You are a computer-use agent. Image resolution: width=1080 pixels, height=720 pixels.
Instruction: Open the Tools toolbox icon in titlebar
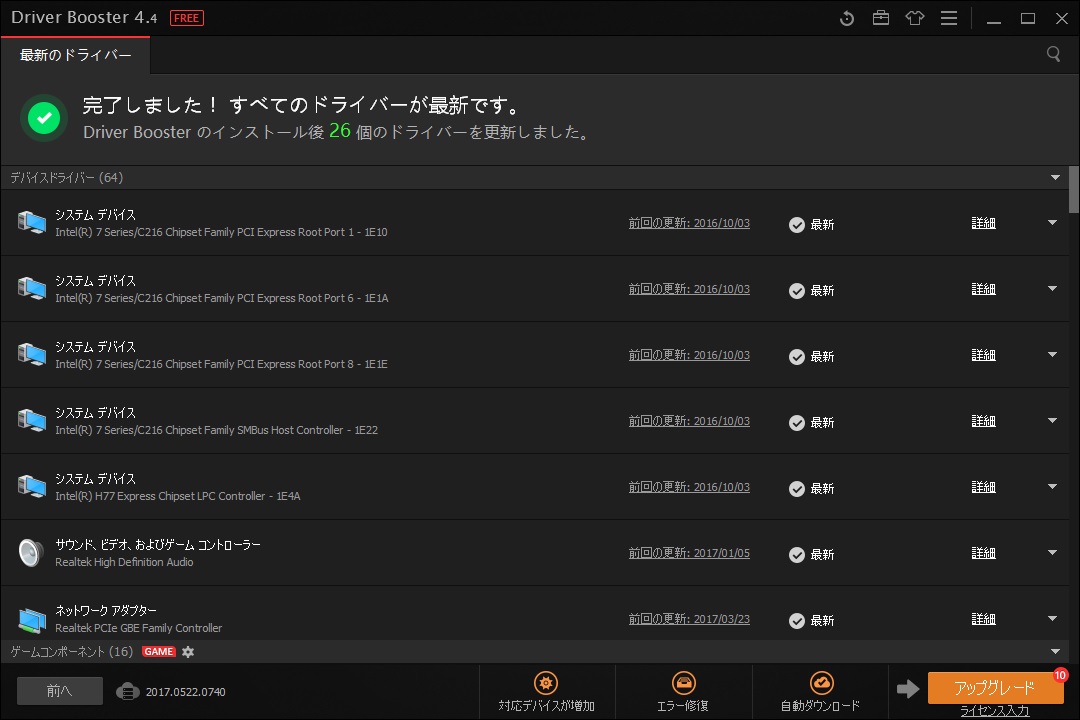coord(881,17)
